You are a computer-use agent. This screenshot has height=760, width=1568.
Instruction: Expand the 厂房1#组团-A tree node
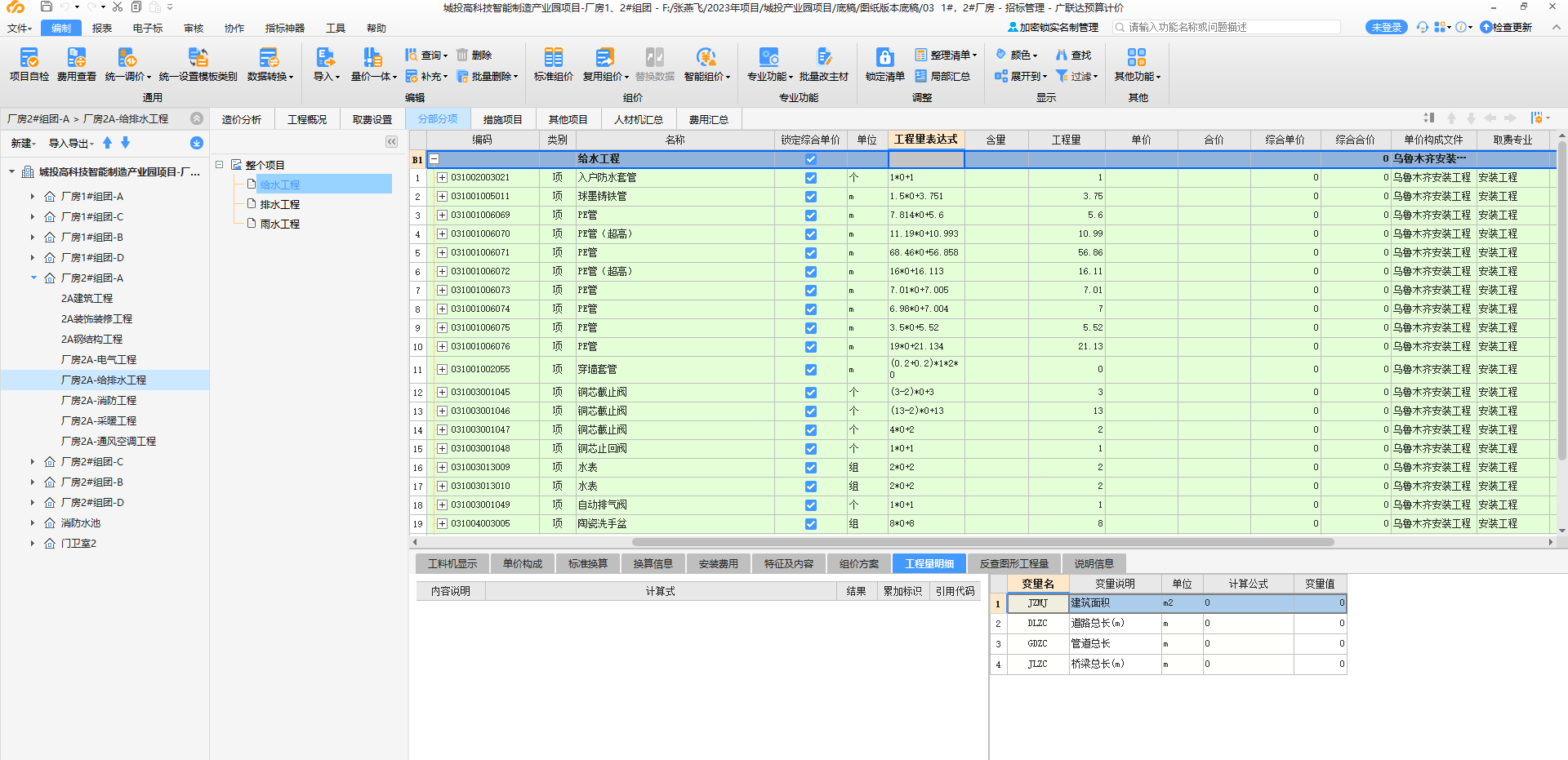tap(33, 197)
